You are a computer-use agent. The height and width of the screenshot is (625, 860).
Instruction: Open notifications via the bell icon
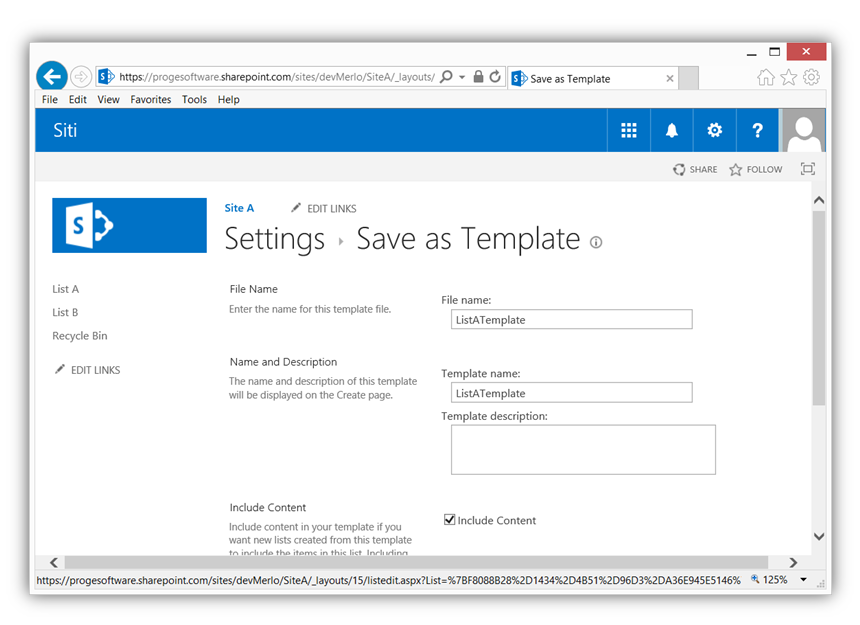[671, 130]
